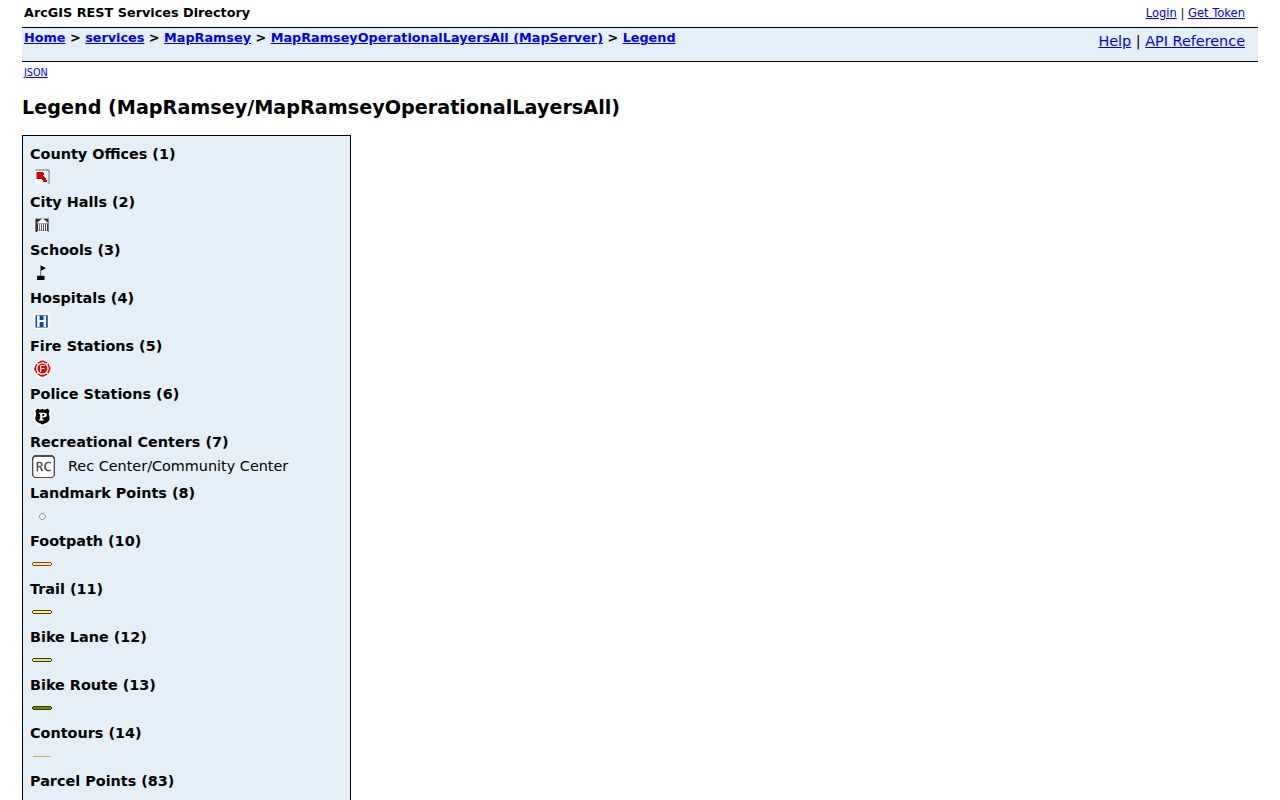
Task: Click the Trail yellow line symbol
Action: 42,612
